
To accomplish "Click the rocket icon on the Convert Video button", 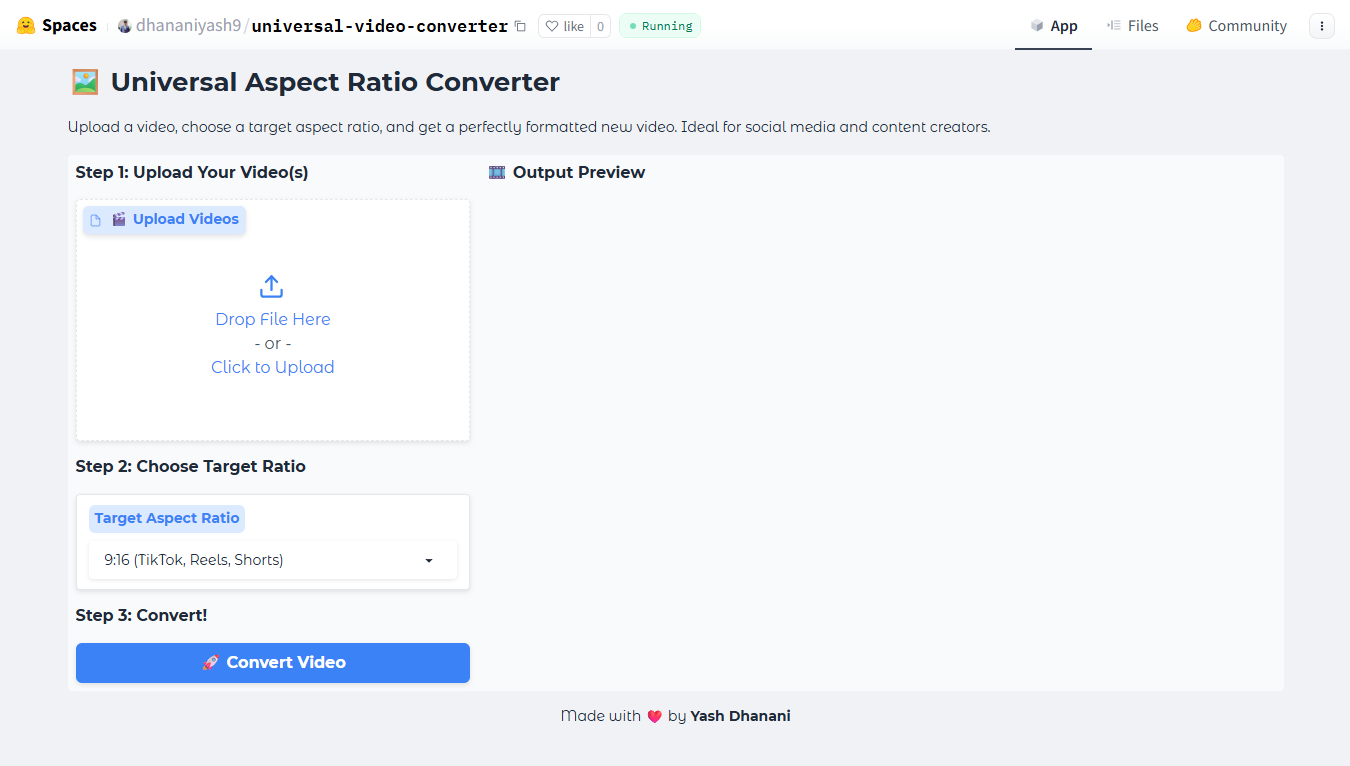I will click(211, 662).
